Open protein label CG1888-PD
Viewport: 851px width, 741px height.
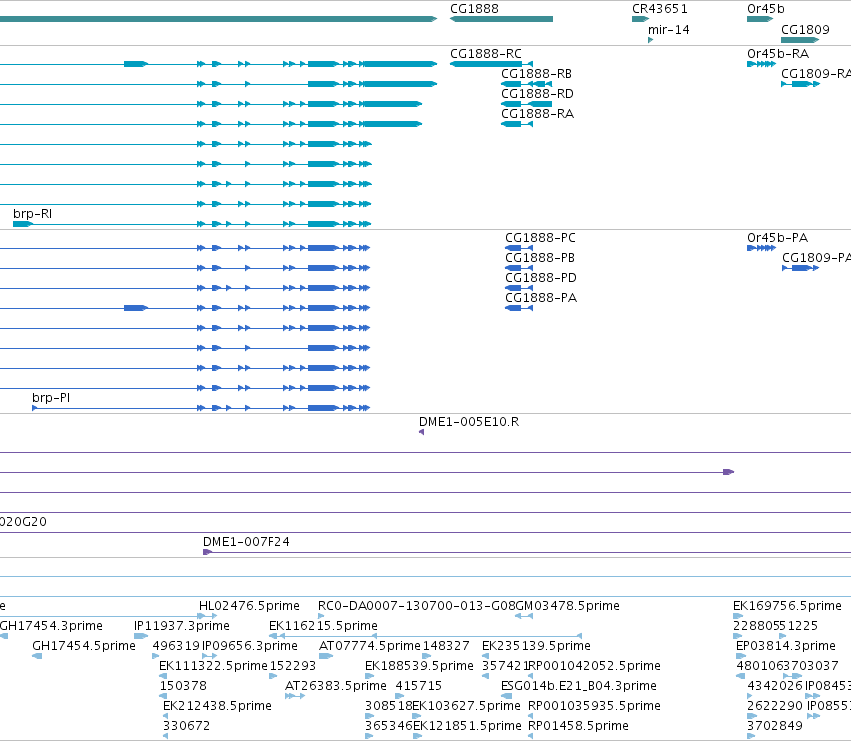click(541, 278)
